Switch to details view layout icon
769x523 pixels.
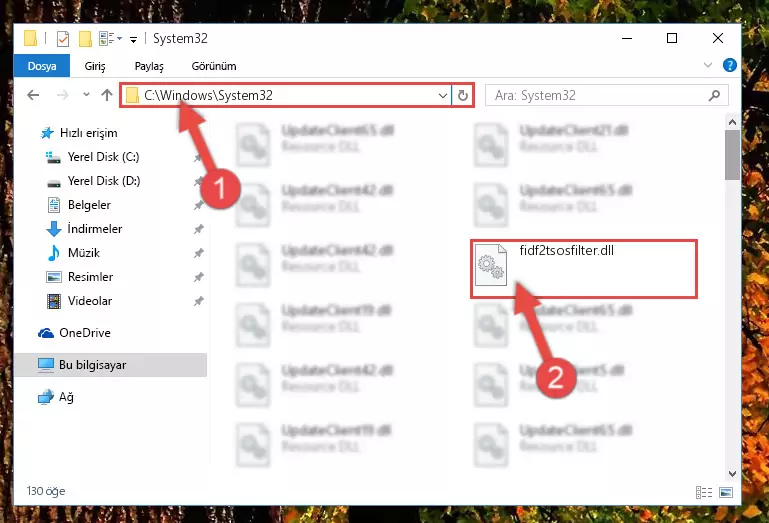704,492
